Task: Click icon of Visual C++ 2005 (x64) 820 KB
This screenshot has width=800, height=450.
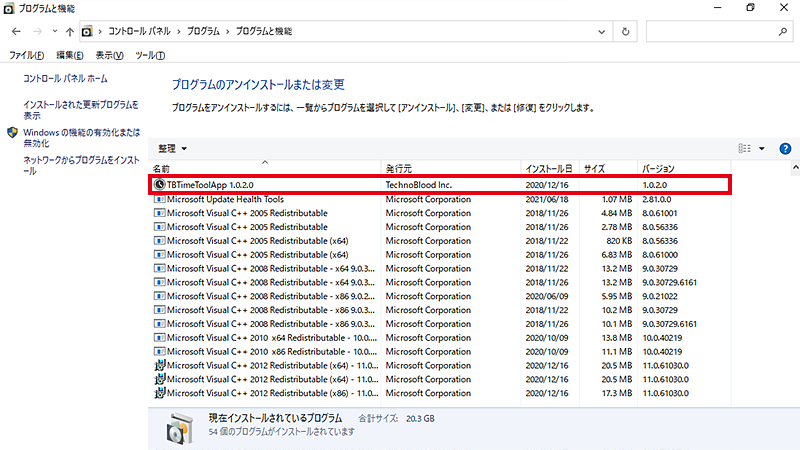Action: pyautogui.click(x=160, y=240)
